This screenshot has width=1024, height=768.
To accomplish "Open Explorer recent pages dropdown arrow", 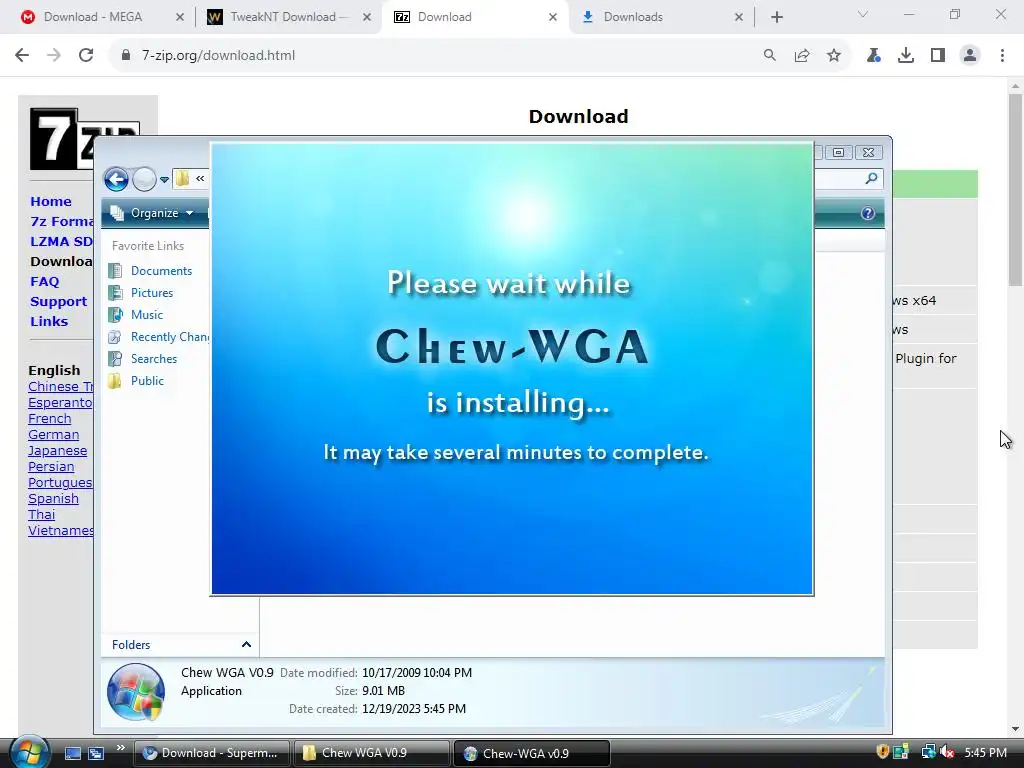I will [165, 180].
